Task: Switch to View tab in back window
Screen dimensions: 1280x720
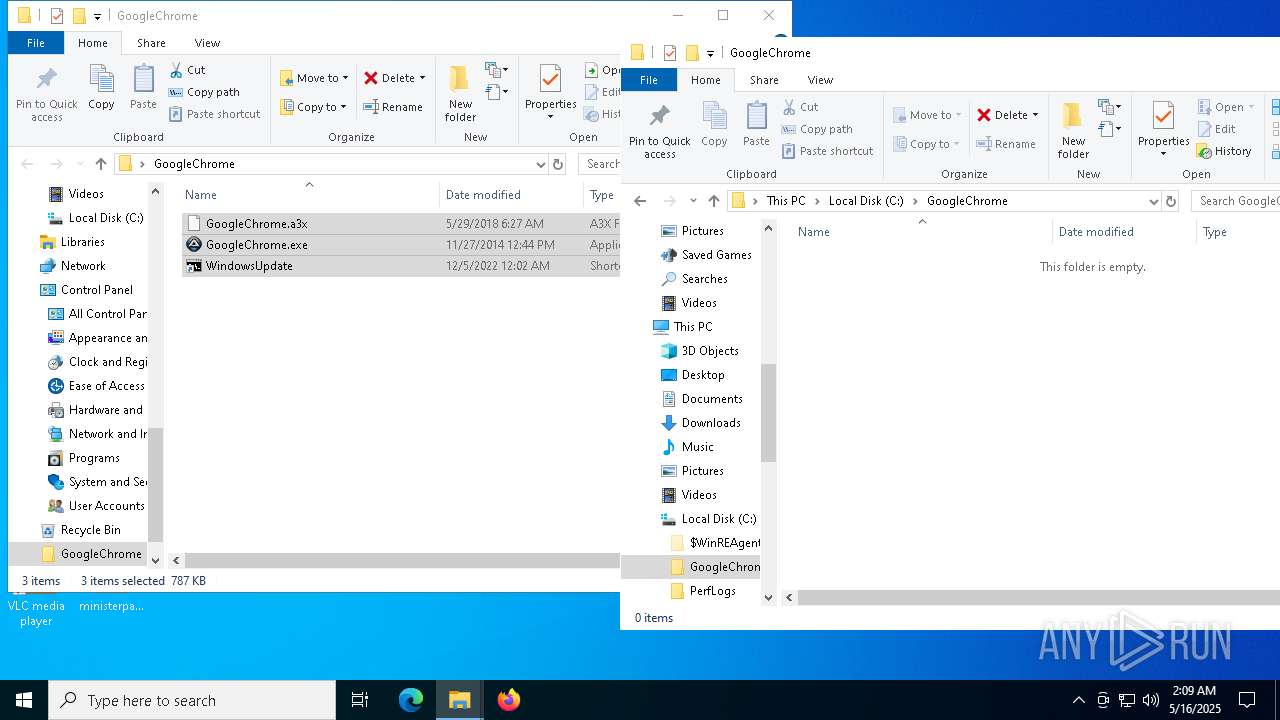Action: click(207, 43)
